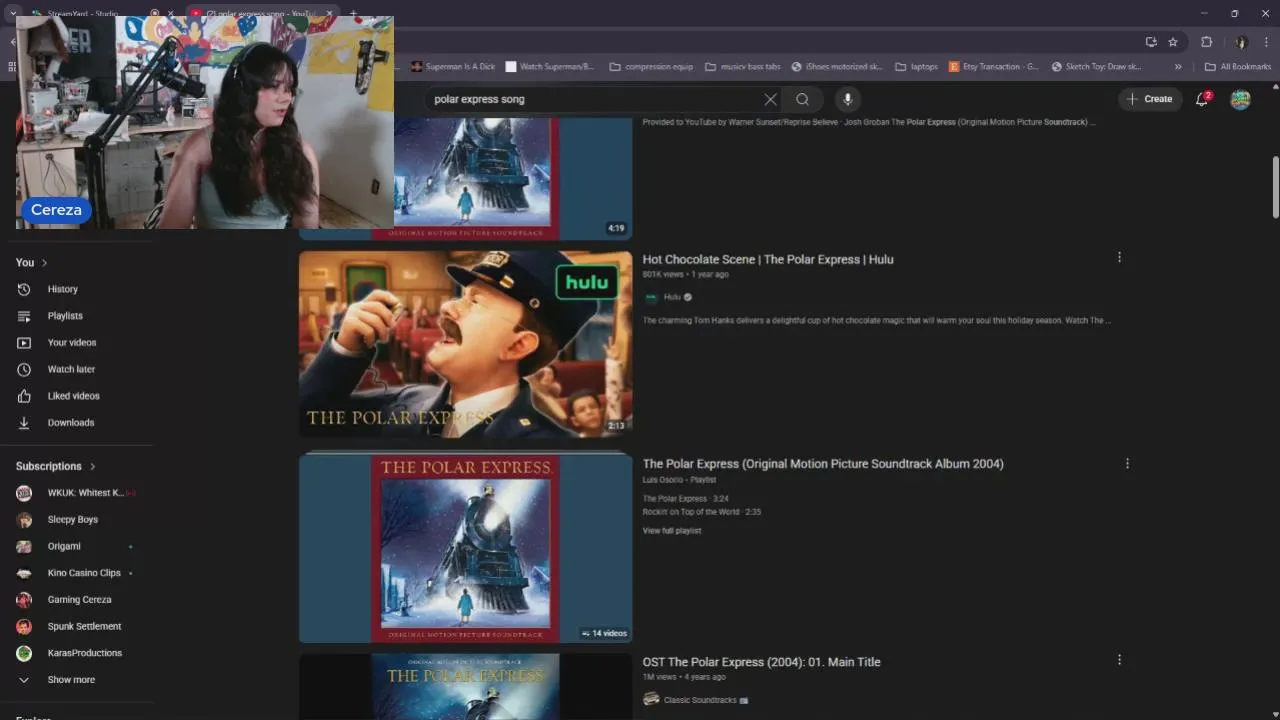1280x720 pixels.
Task: Open Playlists in the sidebar
Action: tap(65, 316)
